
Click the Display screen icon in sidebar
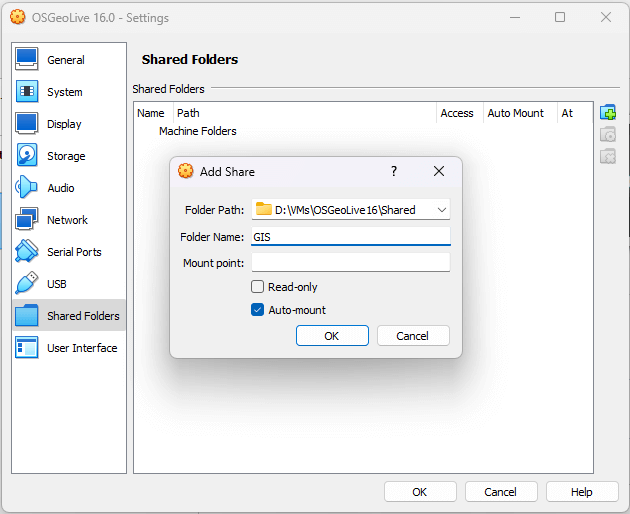(27, 123)
